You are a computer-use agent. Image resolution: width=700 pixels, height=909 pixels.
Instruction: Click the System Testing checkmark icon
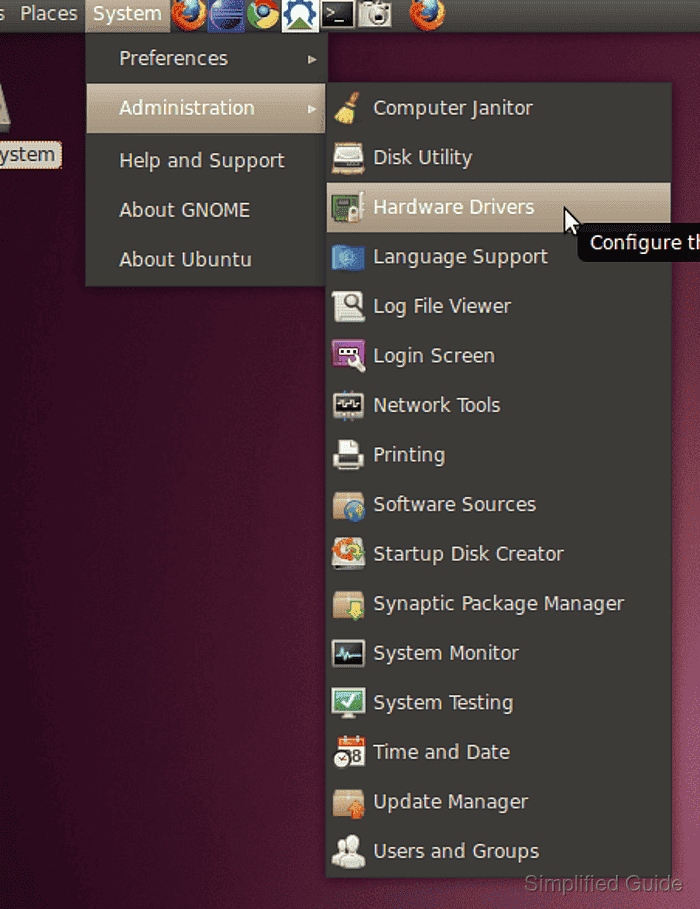pos(347,703)
